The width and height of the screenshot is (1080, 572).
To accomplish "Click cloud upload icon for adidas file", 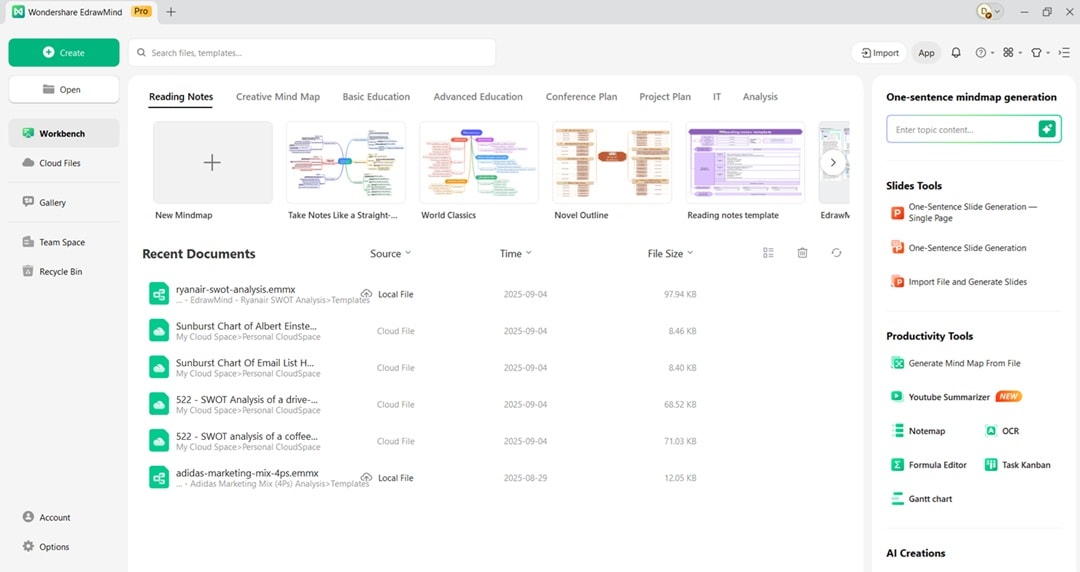I will coord(366,477).
